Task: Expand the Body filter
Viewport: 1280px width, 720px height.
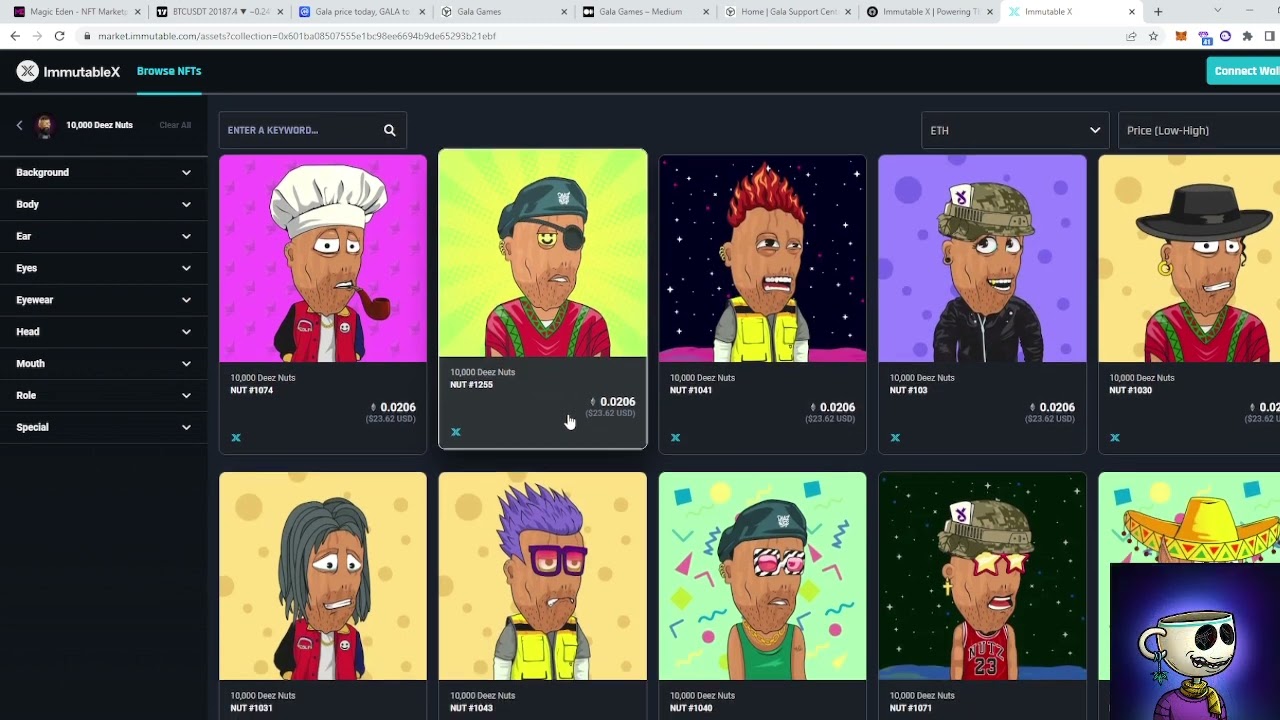Action: pyautogui.click(x=103, y=205)
